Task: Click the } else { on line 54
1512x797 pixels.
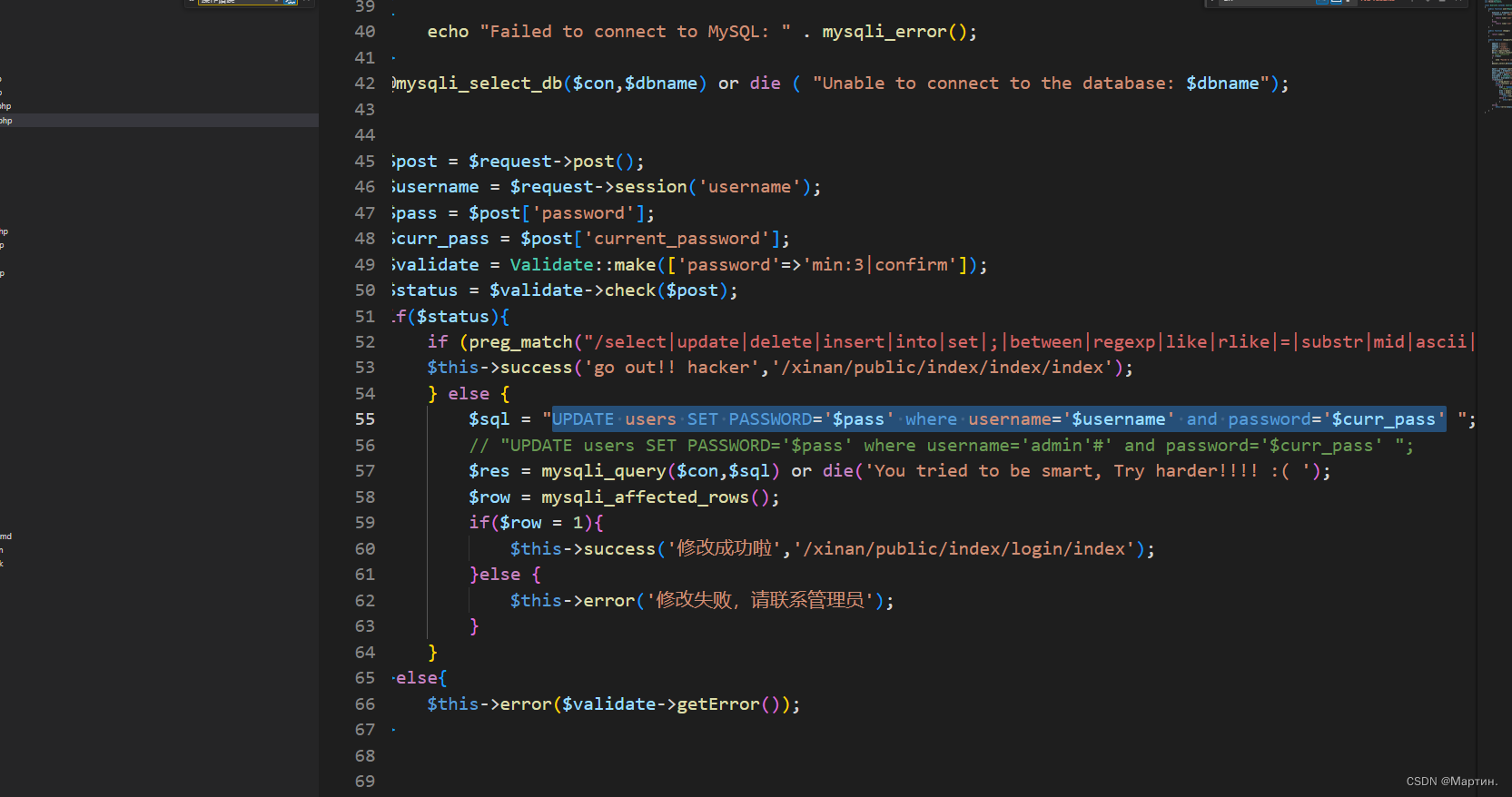Action: pos(468,394)
